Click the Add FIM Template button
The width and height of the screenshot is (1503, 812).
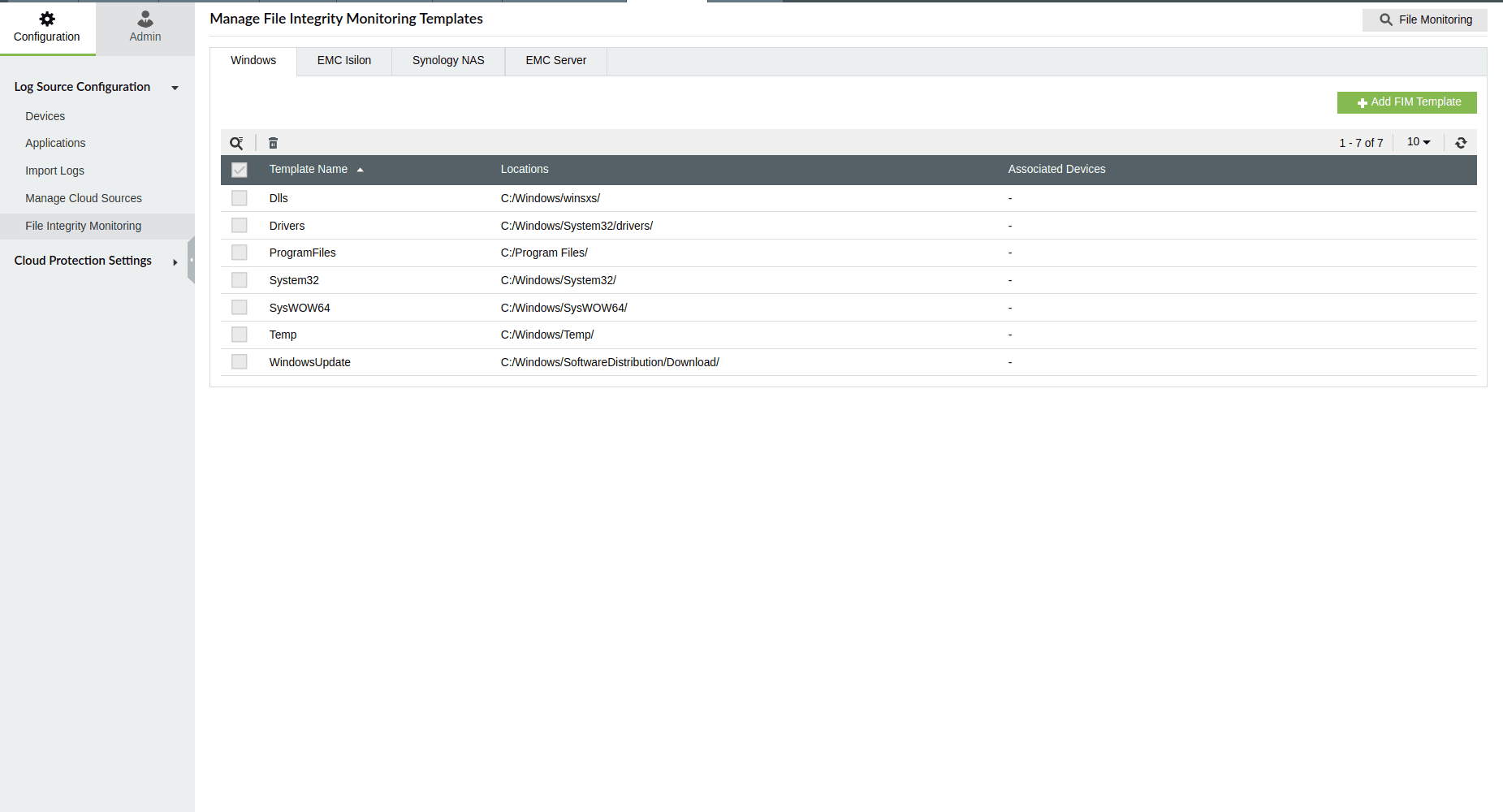coord(1407,102)
